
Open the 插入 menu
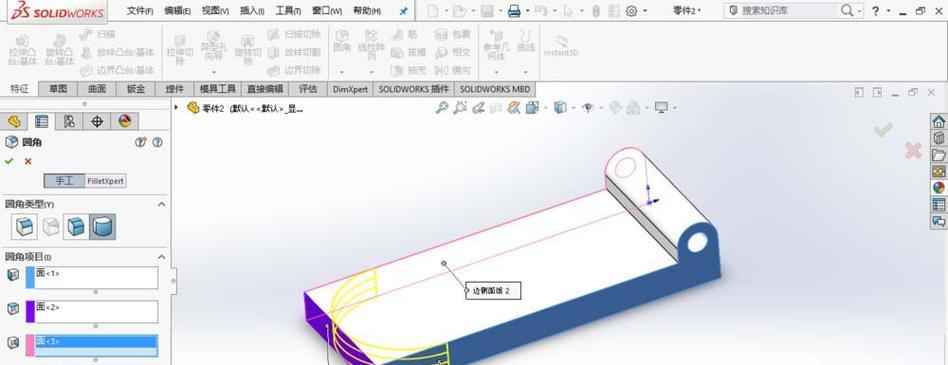click(252, 11)
